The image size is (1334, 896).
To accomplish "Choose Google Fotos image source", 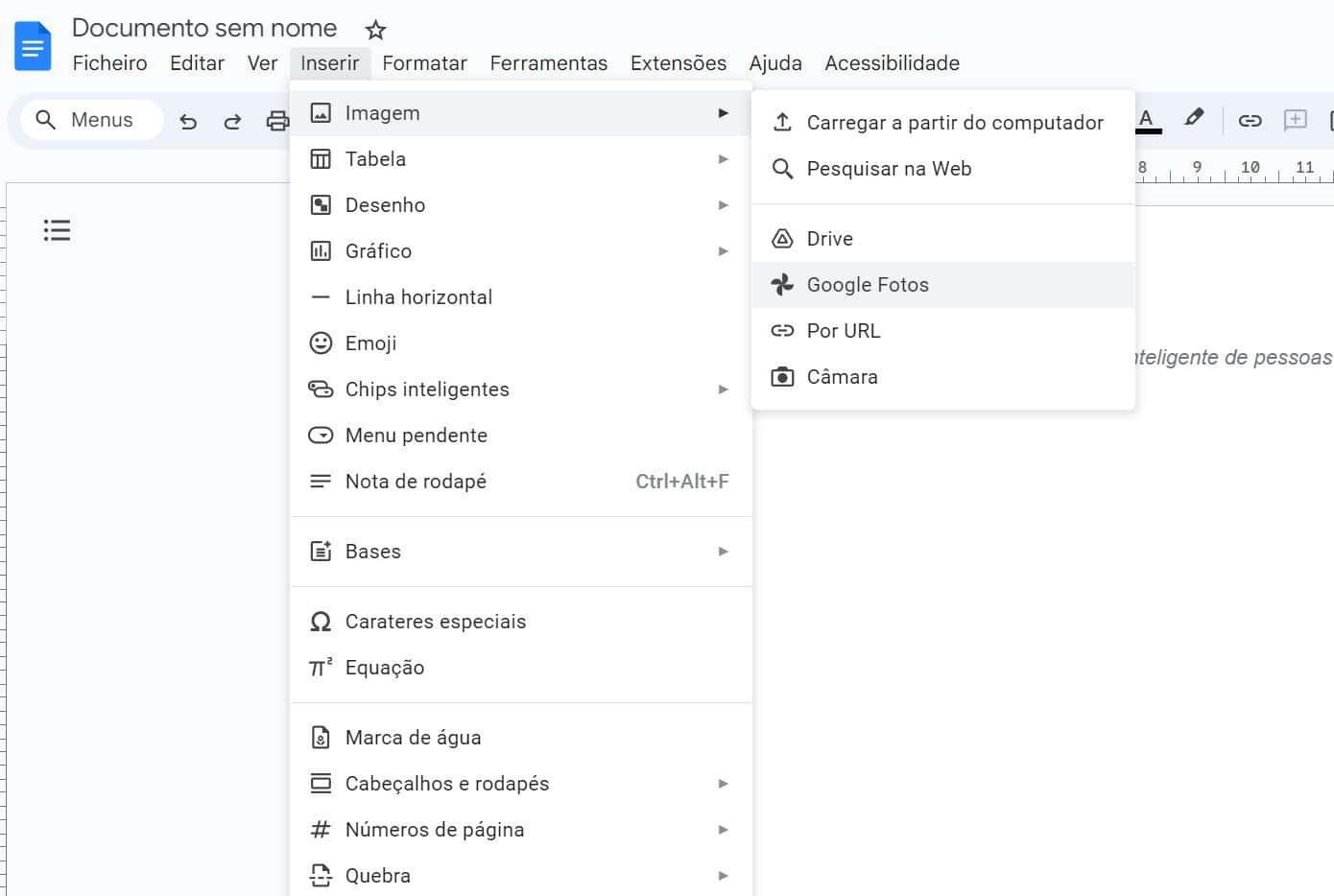I will [x=868, y=285].
